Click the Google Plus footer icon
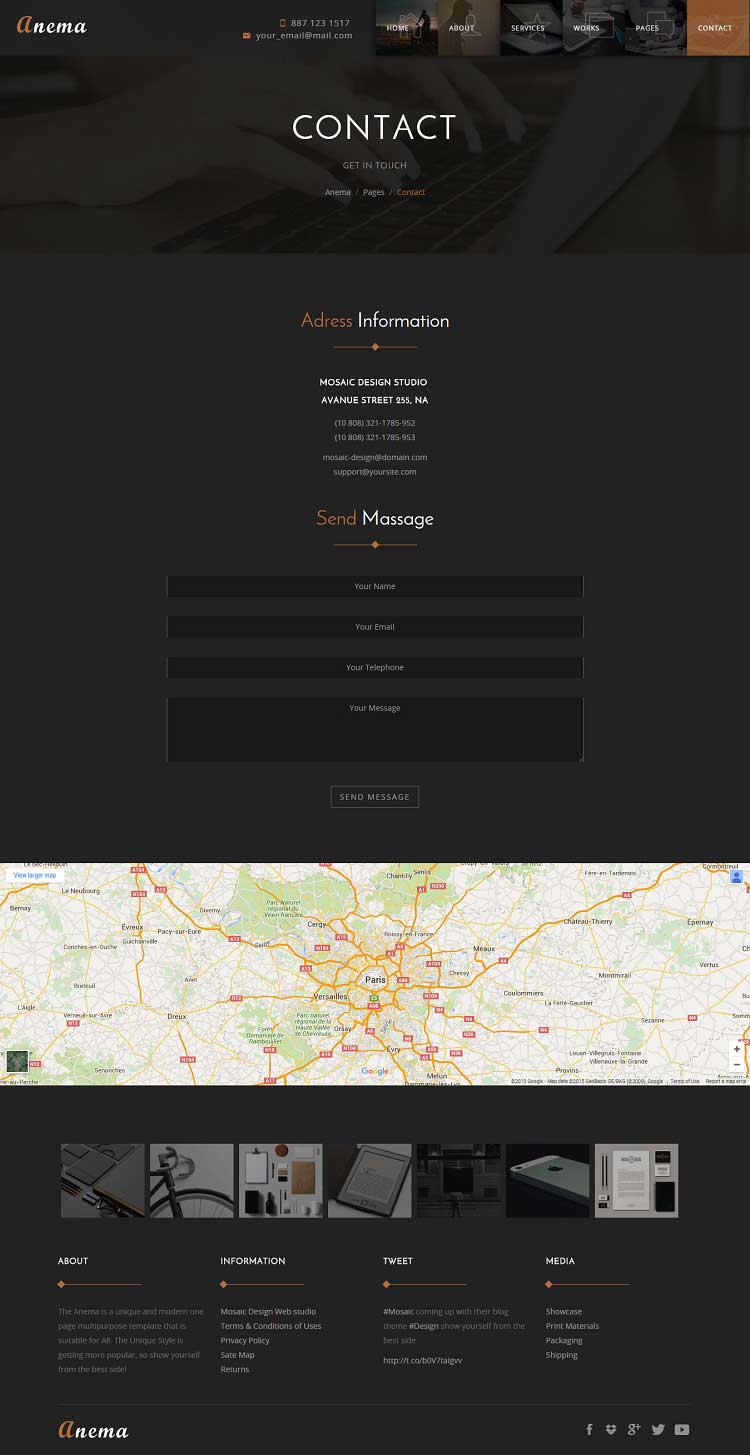The width and height of the screenshot is (750, 1455). (x=634, y=1430)
